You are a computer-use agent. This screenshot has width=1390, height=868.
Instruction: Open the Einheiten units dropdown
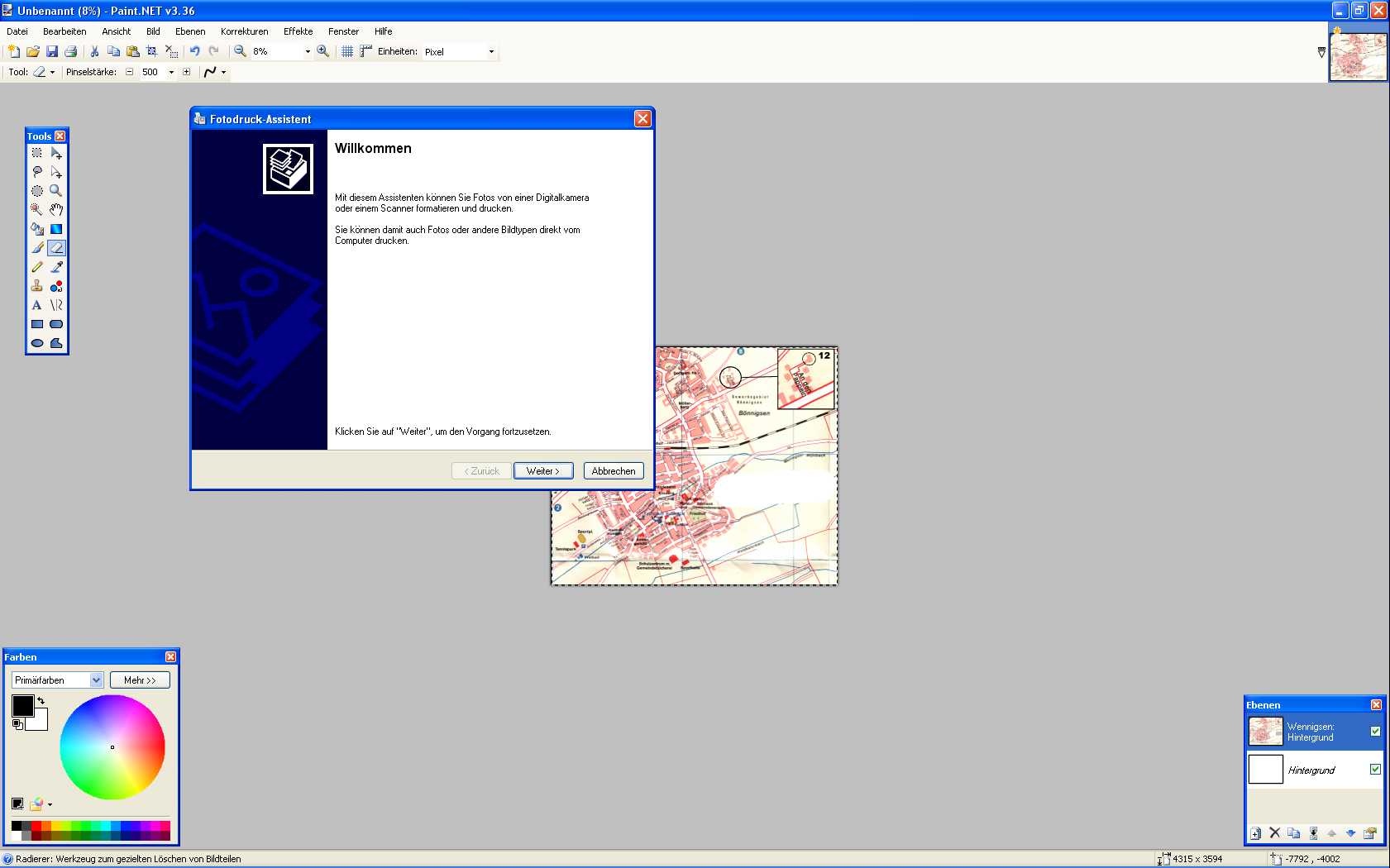click(x=491, y=51)
